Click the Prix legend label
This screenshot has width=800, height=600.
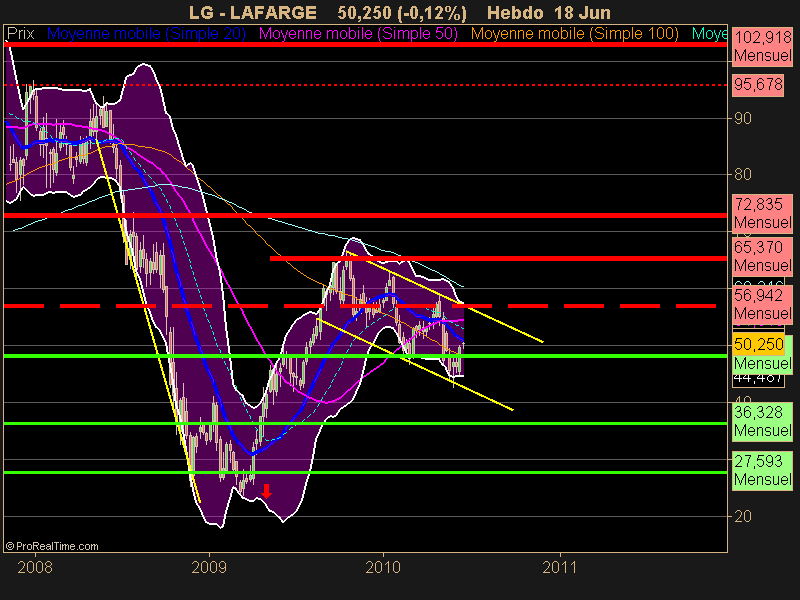[20, 34]
